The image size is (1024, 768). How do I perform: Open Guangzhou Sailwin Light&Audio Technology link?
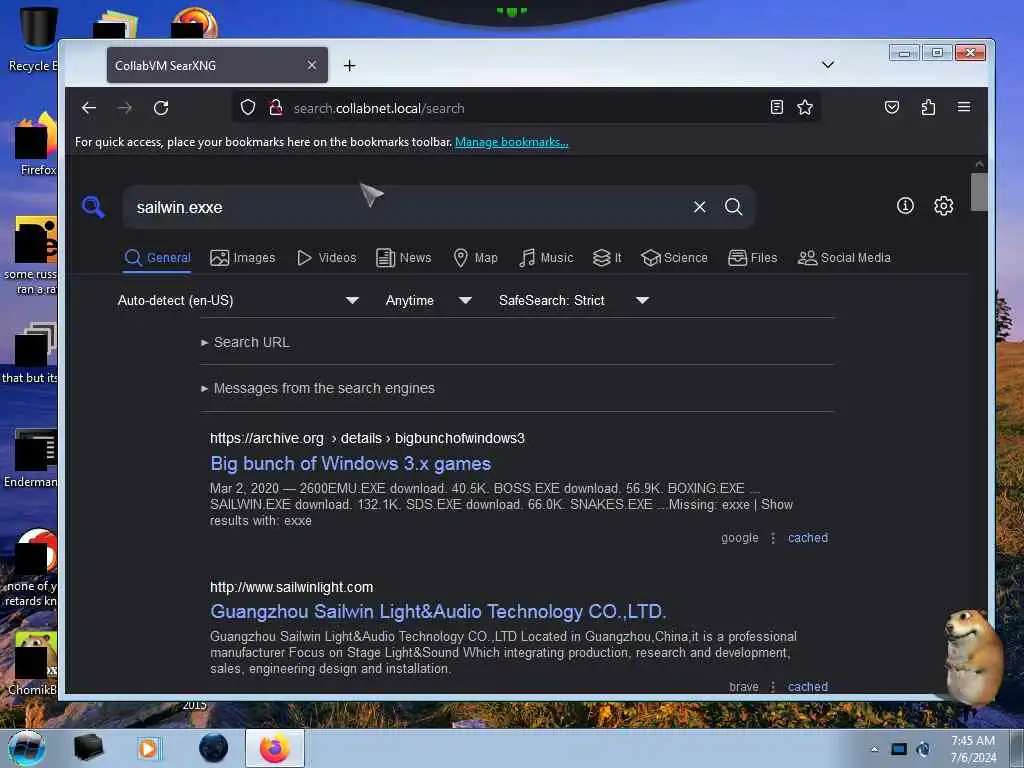[x=438, y=612]
